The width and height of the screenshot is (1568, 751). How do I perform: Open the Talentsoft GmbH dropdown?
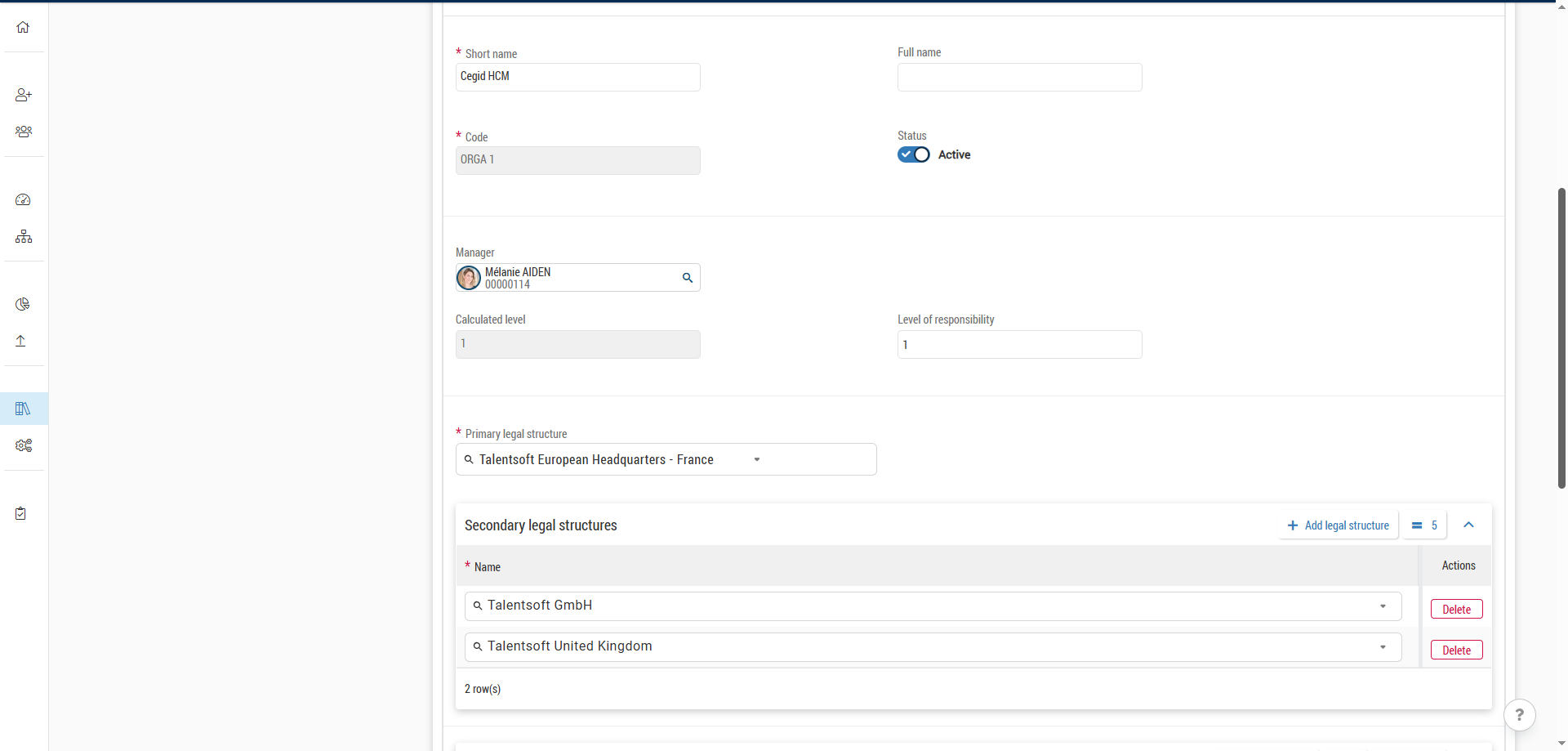(x=1383, y=606)
